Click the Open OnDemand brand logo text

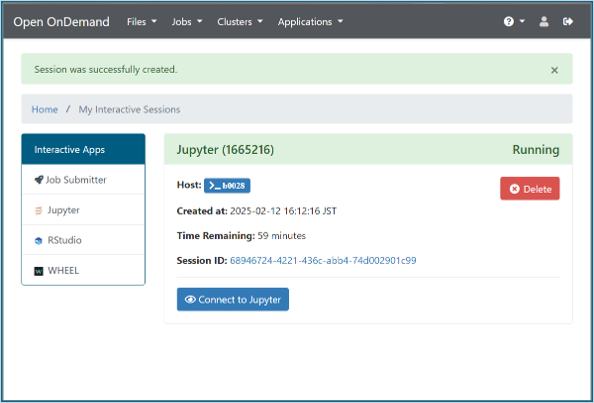61,22
